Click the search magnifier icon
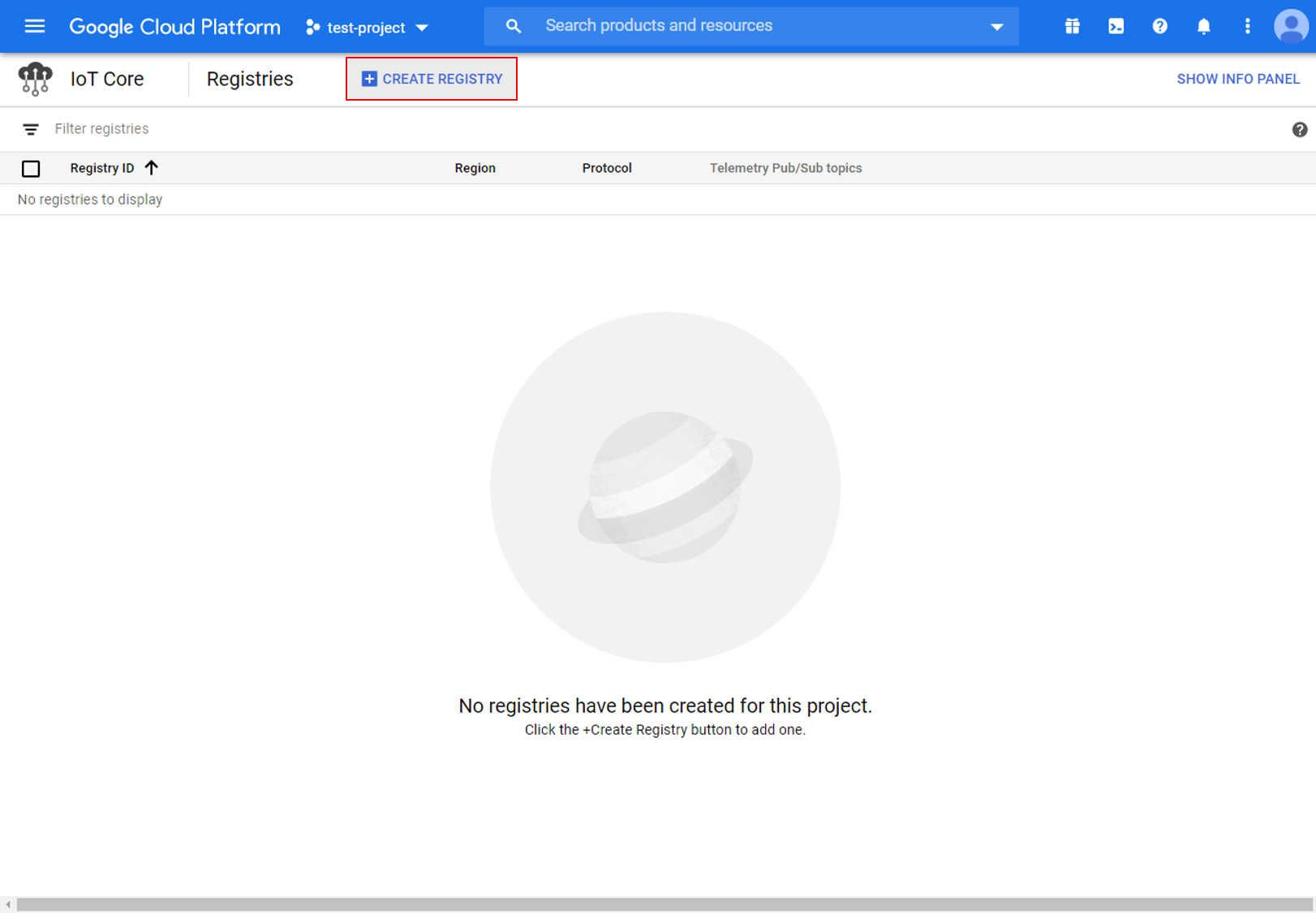This screenshot has height=913, width=1316. [x=513, y=26]
